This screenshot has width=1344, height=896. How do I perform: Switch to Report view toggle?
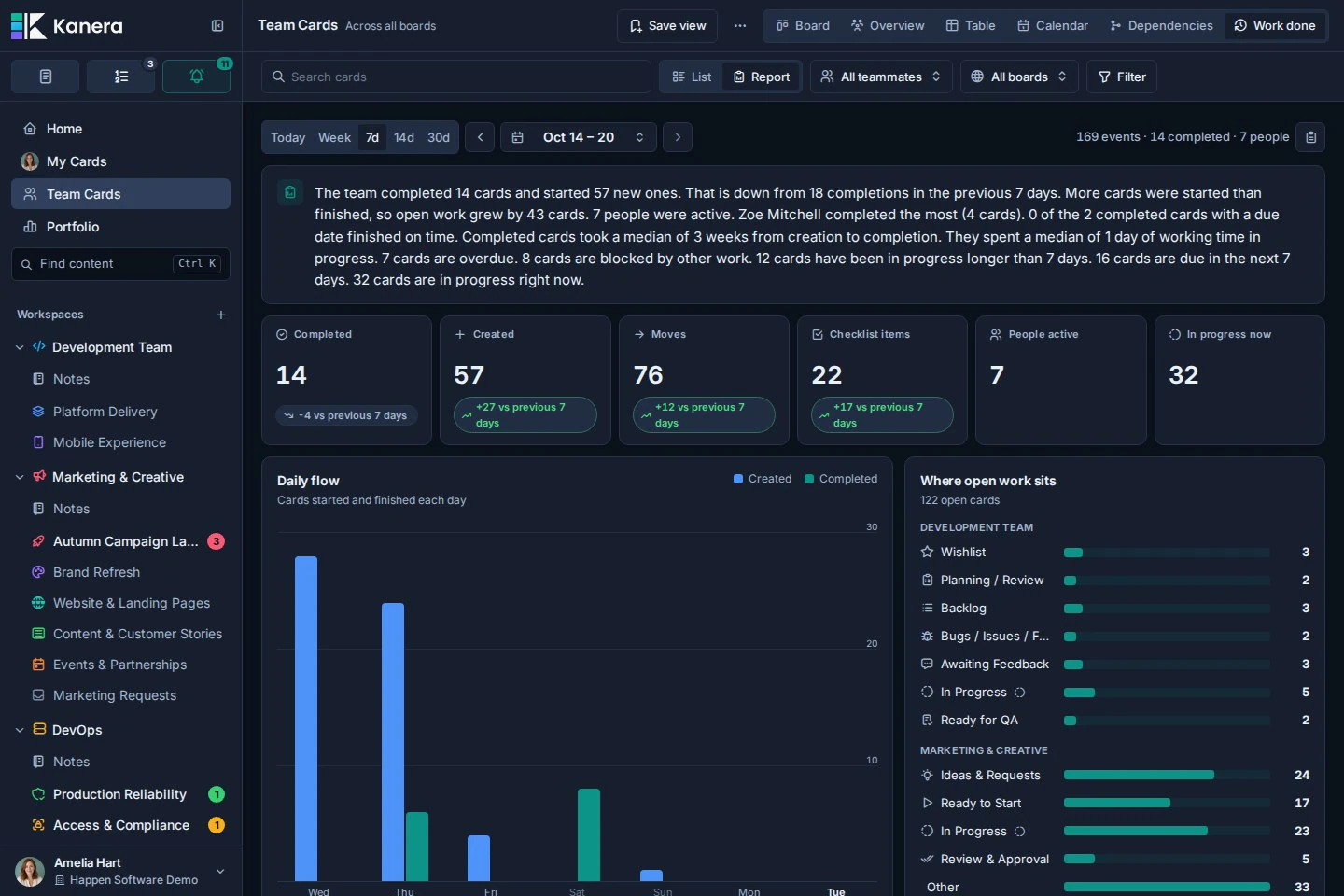click(x=762, y=77)
